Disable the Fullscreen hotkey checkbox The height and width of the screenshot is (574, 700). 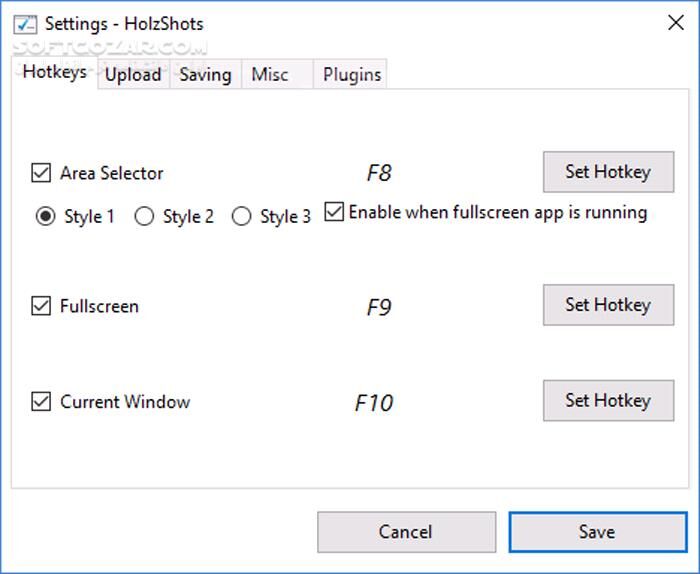[41, 306]
